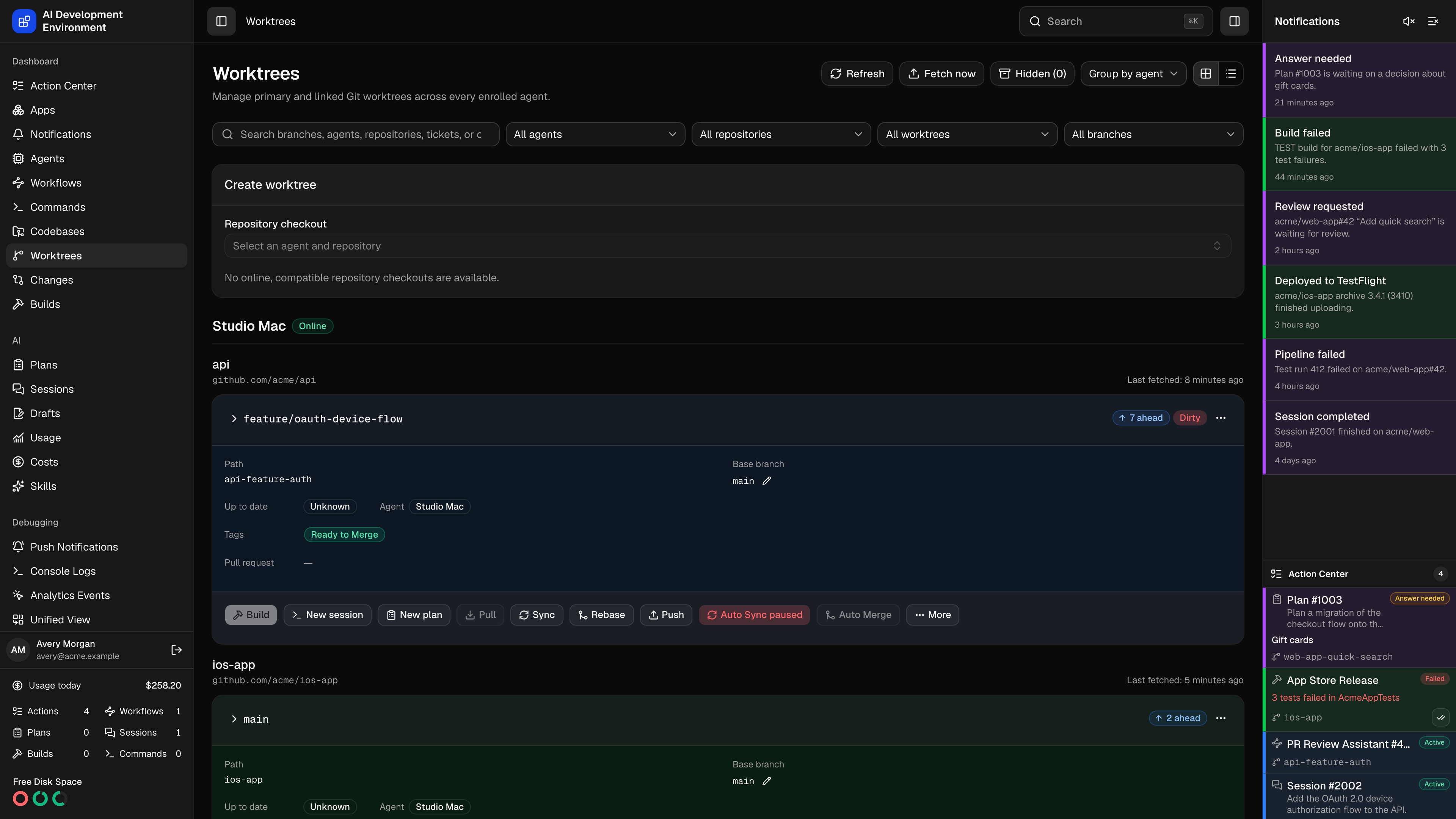Image resolution: width=1456 pixels, height=819 pixels.
Task: Open Answer needed notification
Action: click(x=1359, y=80)
